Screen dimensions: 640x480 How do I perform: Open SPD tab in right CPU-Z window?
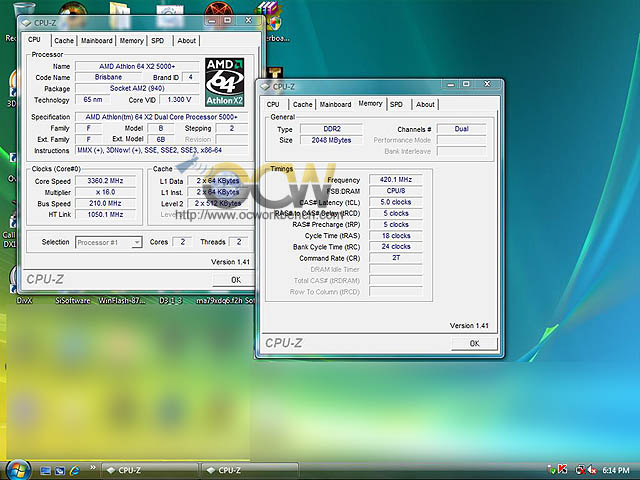[x=396, y=104]
